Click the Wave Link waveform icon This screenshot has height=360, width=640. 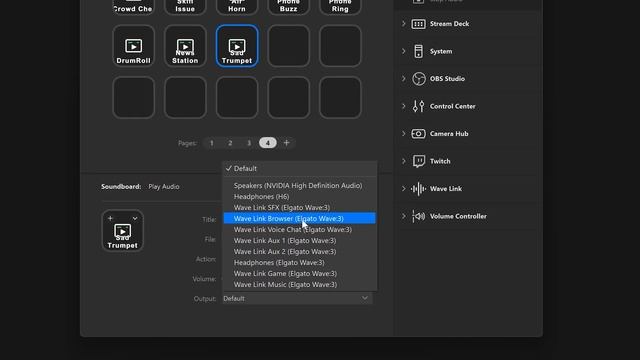point(418,189)
